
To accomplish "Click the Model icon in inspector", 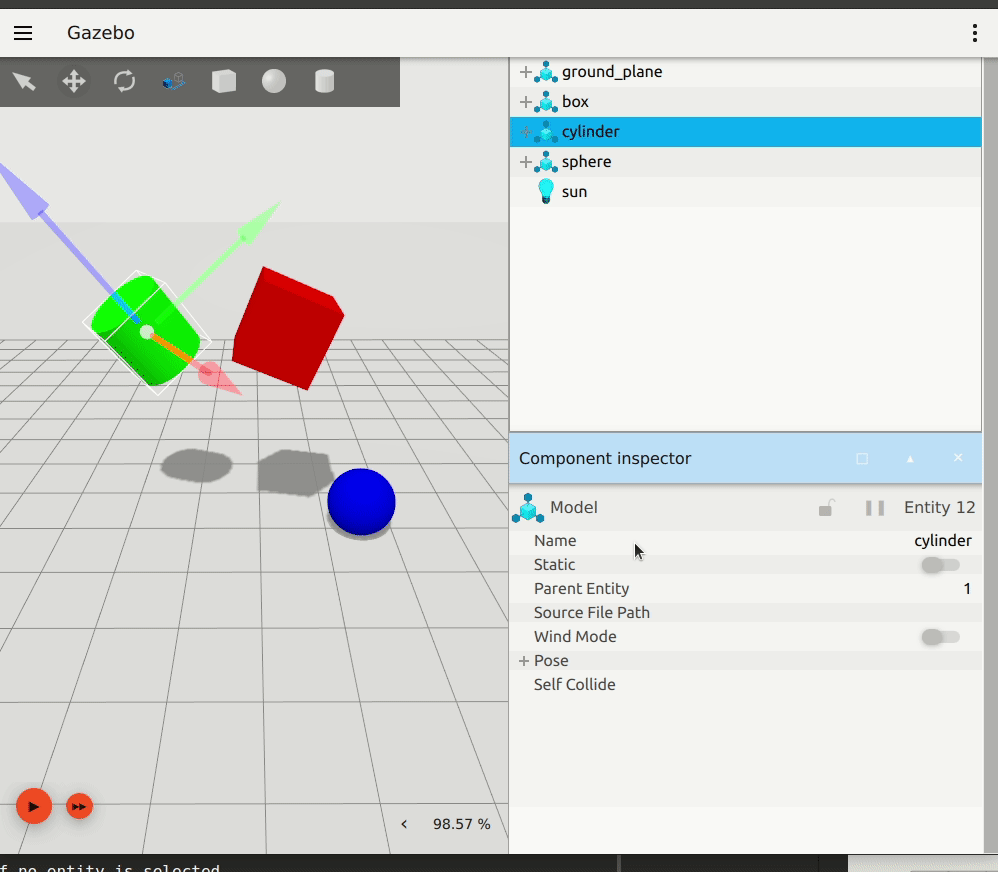I will click(528, 508).
